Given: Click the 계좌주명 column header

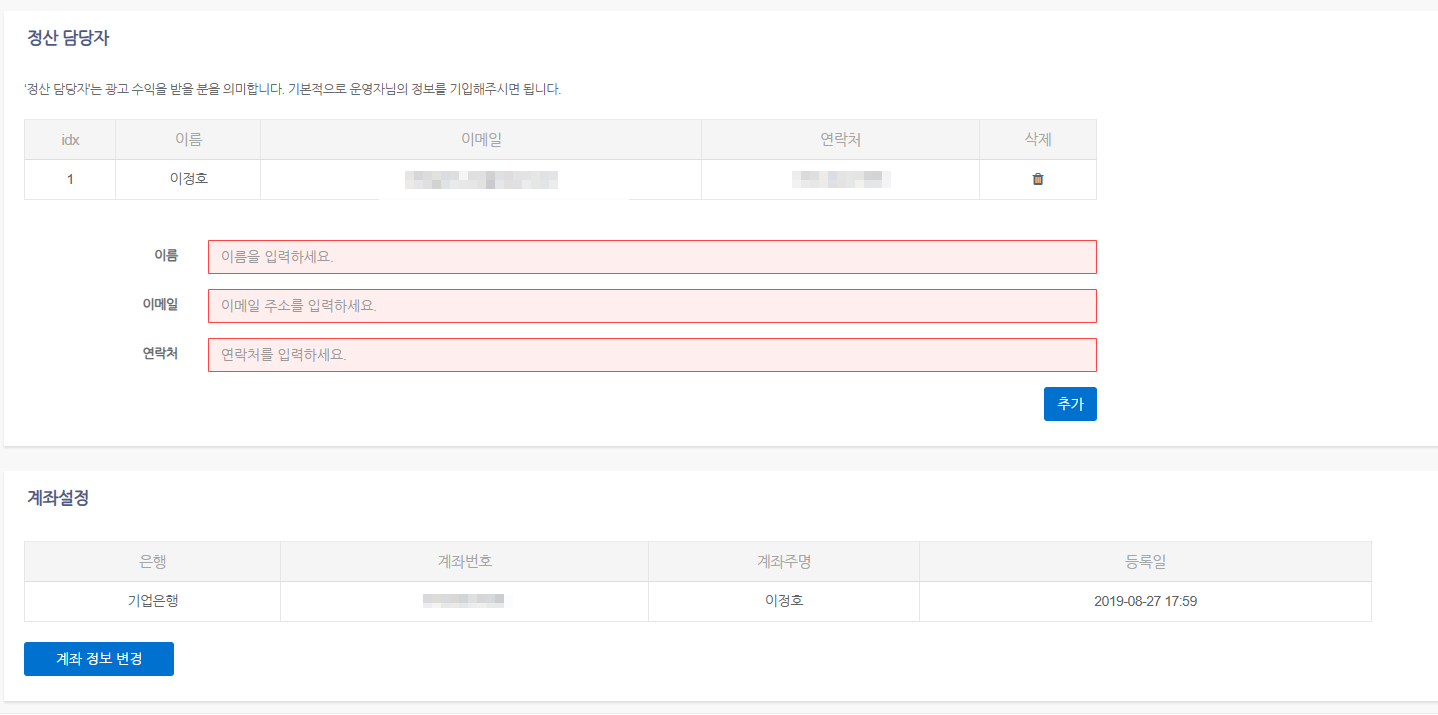Looking at the screenshot, I should [x=784, y=561].
